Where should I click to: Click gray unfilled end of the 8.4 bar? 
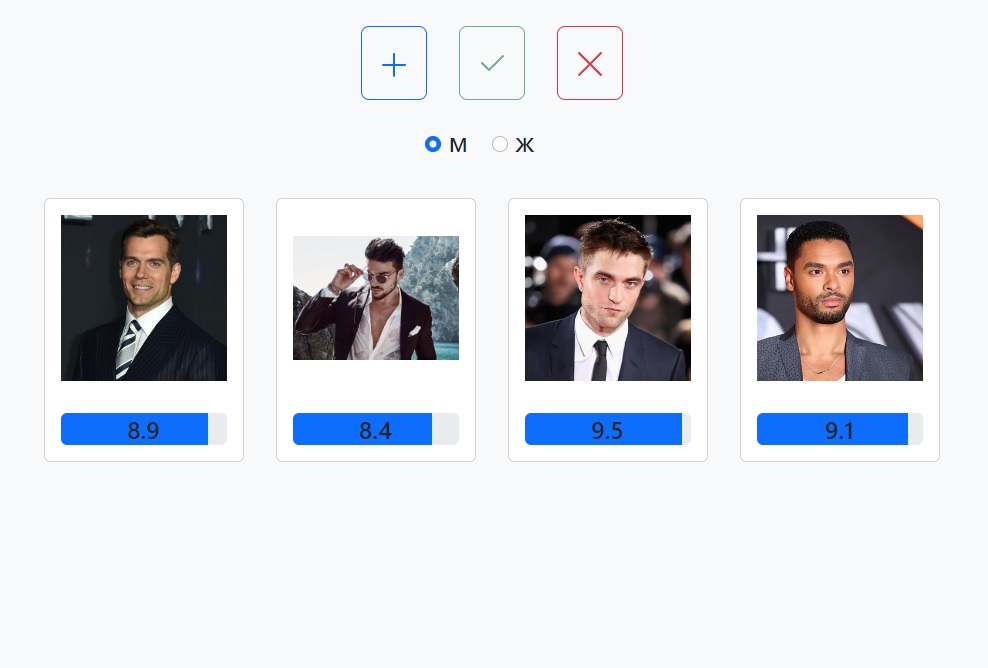coord(445,430)
